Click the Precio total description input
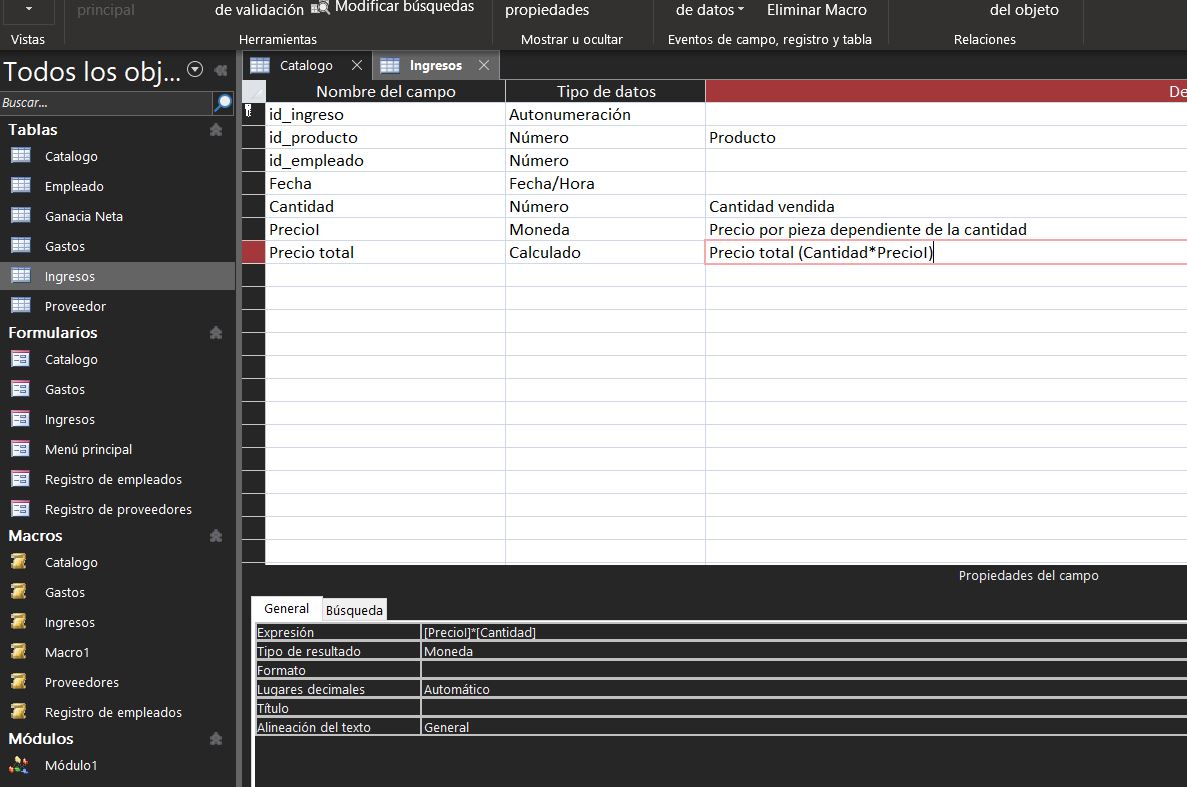This screenshot has height=787, width=1187. pos(946,252)
